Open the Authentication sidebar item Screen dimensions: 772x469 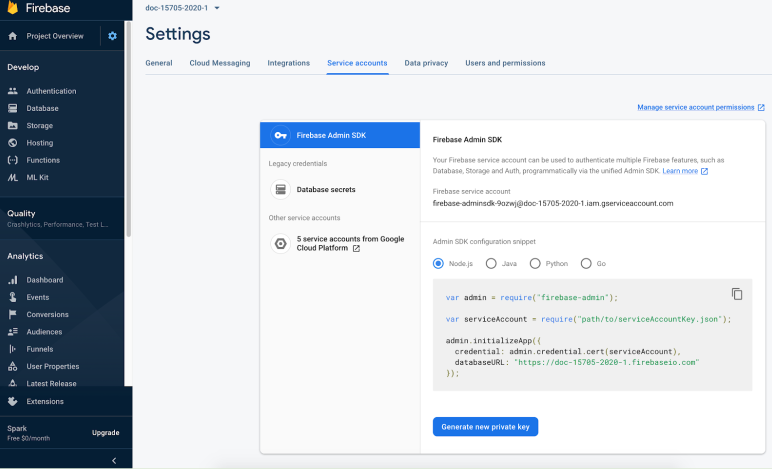[x=51, y=91]
